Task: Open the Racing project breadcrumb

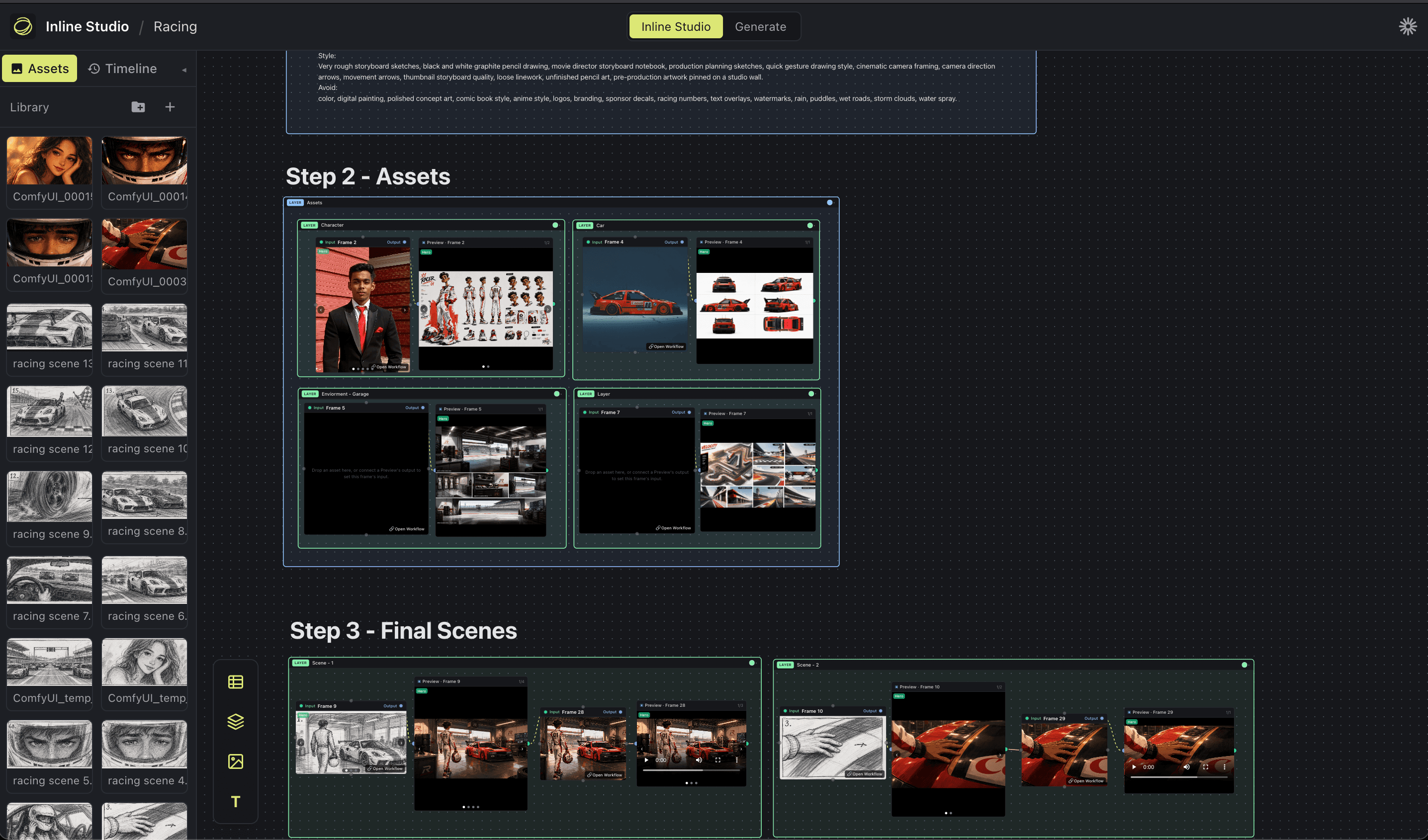Action: (x=175, y=27)
